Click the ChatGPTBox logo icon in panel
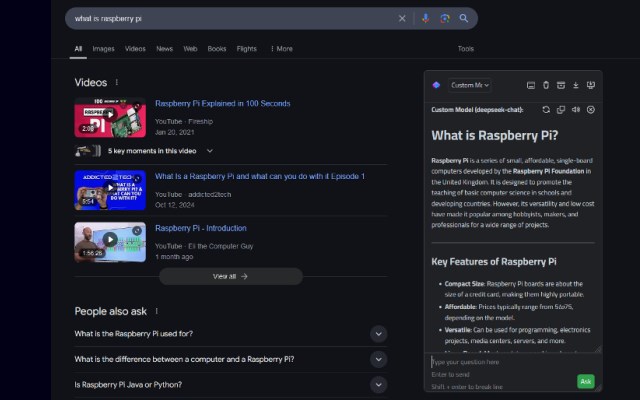Image resolution: width=640 pixels, height=400 pixels. pos(436,85)
